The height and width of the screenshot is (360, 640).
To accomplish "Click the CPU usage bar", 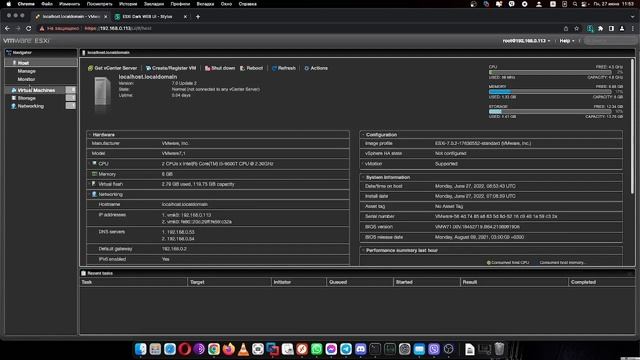I will click(x=550, y=72).
